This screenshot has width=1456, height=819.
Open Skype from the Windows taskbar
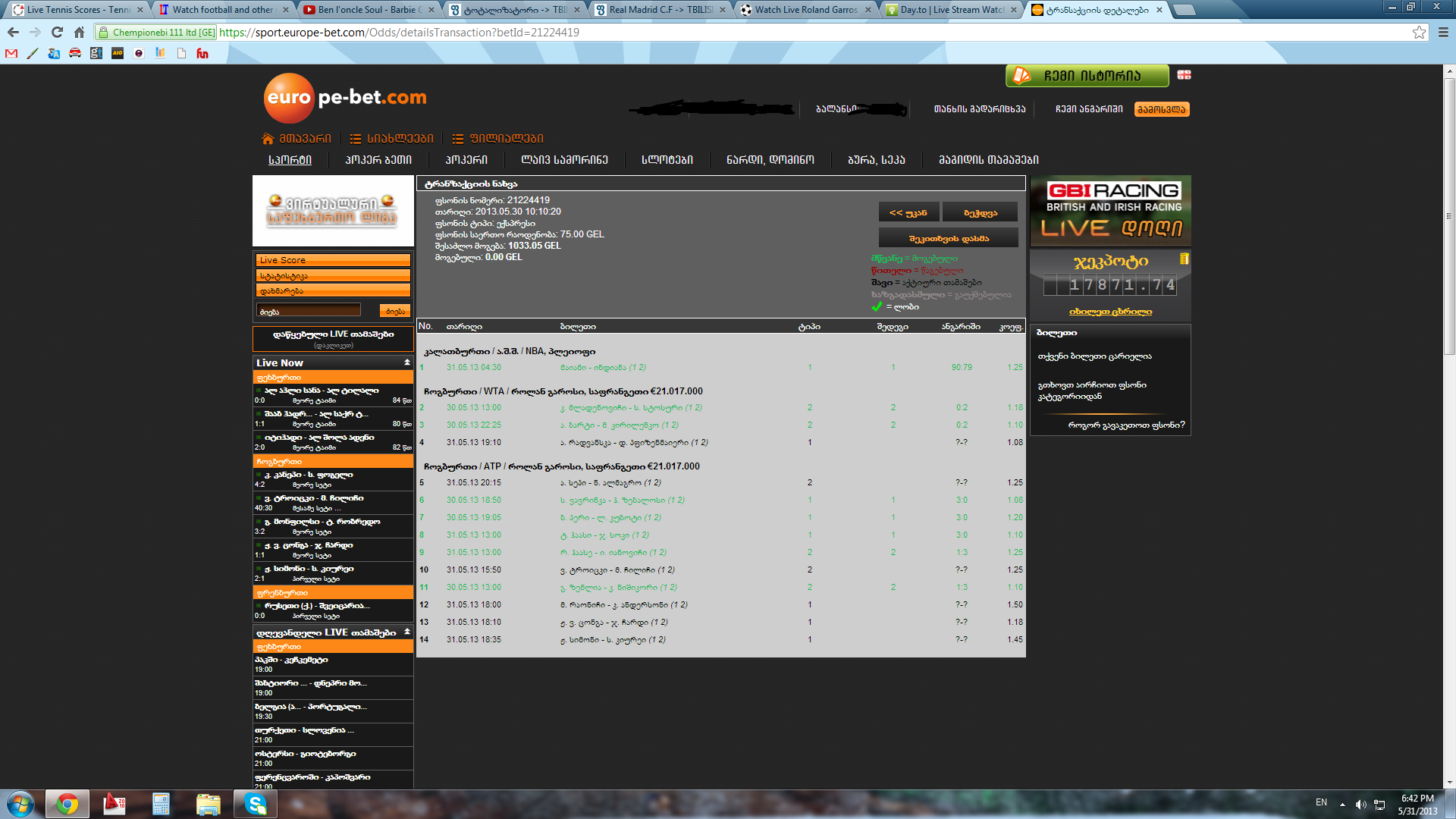[255, 804]
